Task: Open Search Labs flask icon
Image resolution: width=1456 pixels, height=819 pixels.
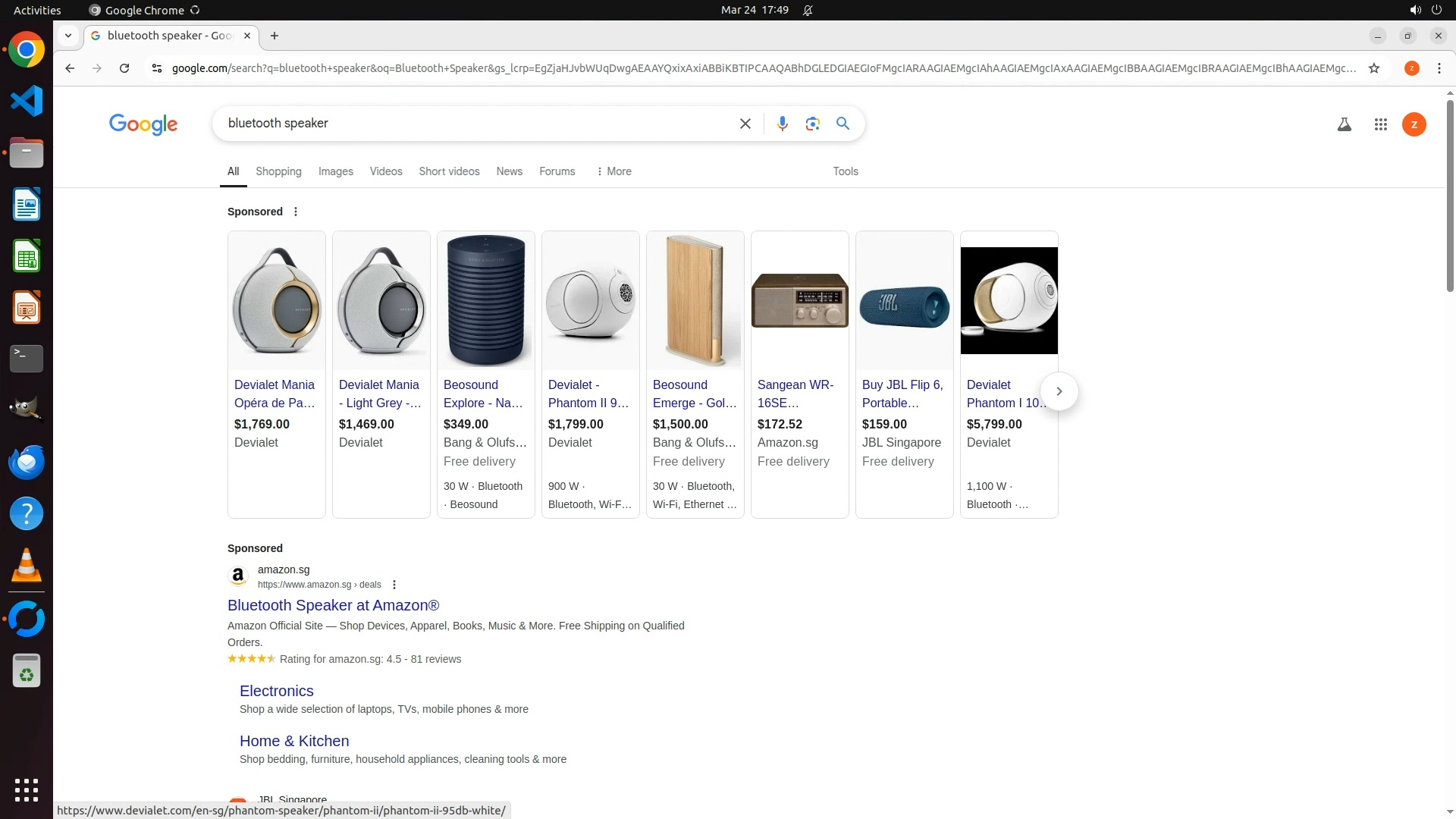Action: click(x=1344, y=124)
